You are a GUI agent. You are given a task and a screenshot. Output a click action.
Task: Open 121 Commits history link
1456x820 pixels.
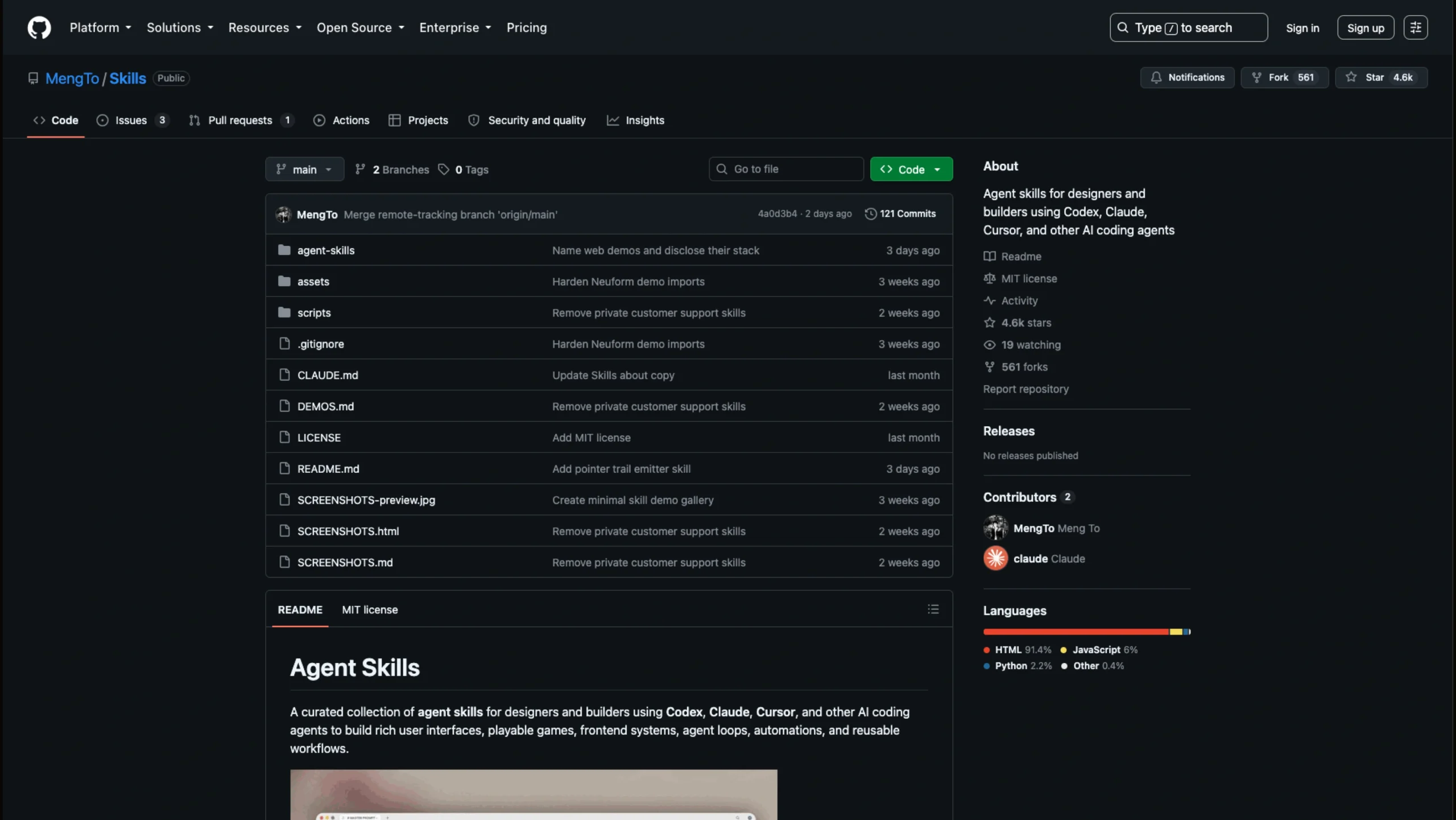click(900, 214)
